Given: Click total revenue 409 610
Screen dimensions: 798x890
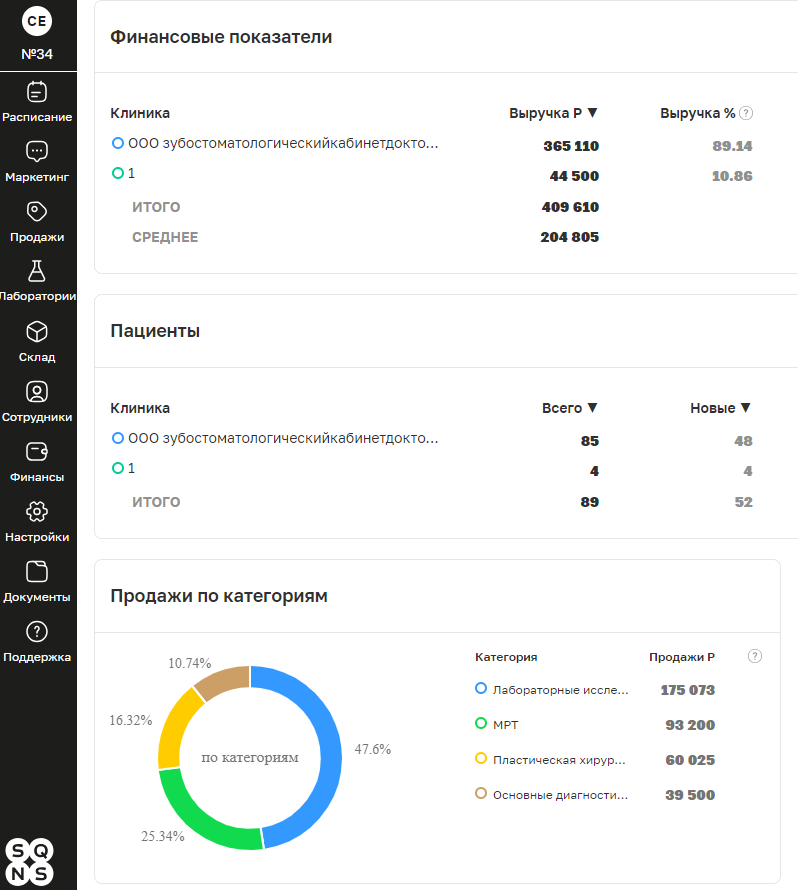Looking at the screenshot, I should tap(570, 207).
